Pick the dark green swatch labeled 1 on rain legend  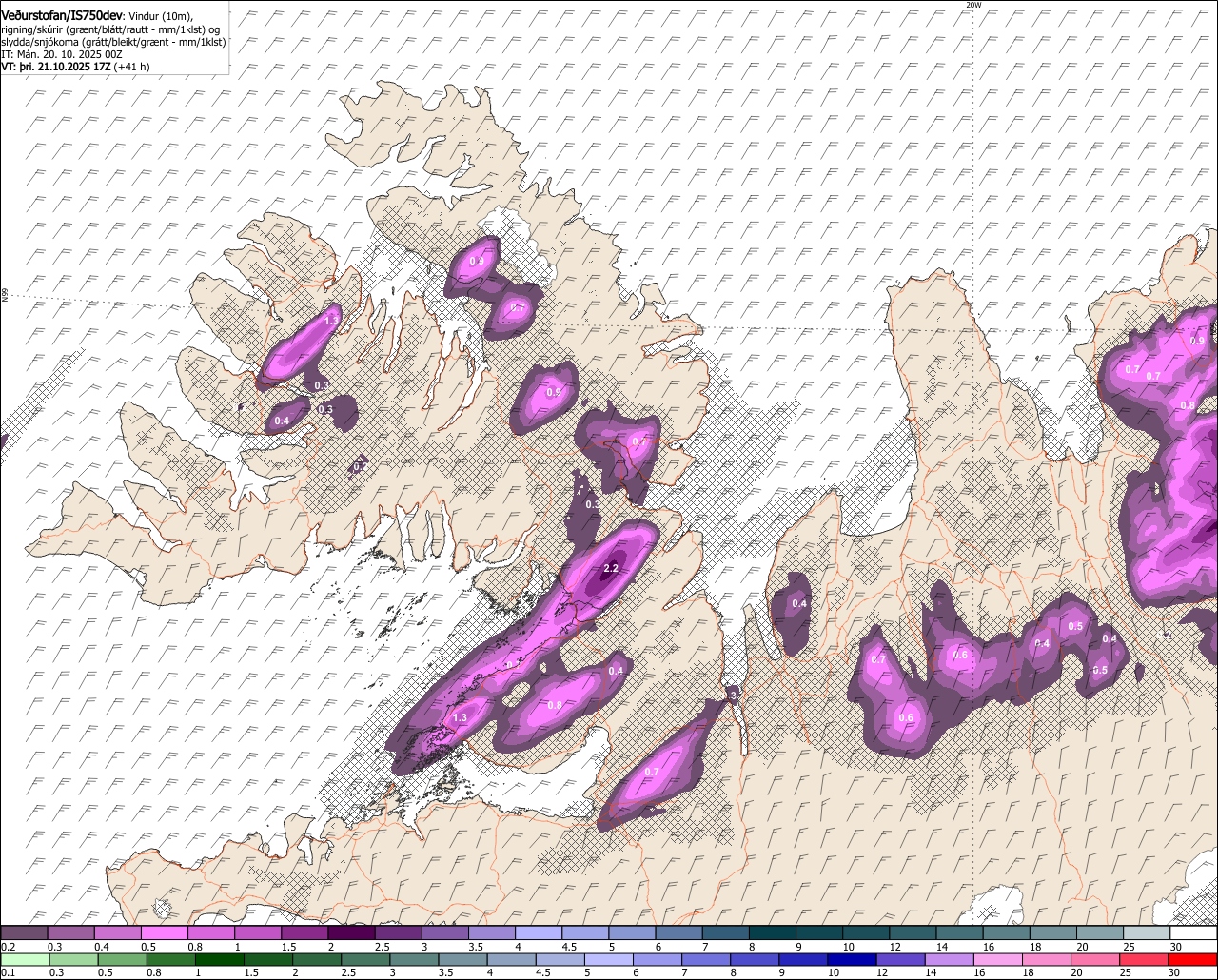[x=219, y=959]
